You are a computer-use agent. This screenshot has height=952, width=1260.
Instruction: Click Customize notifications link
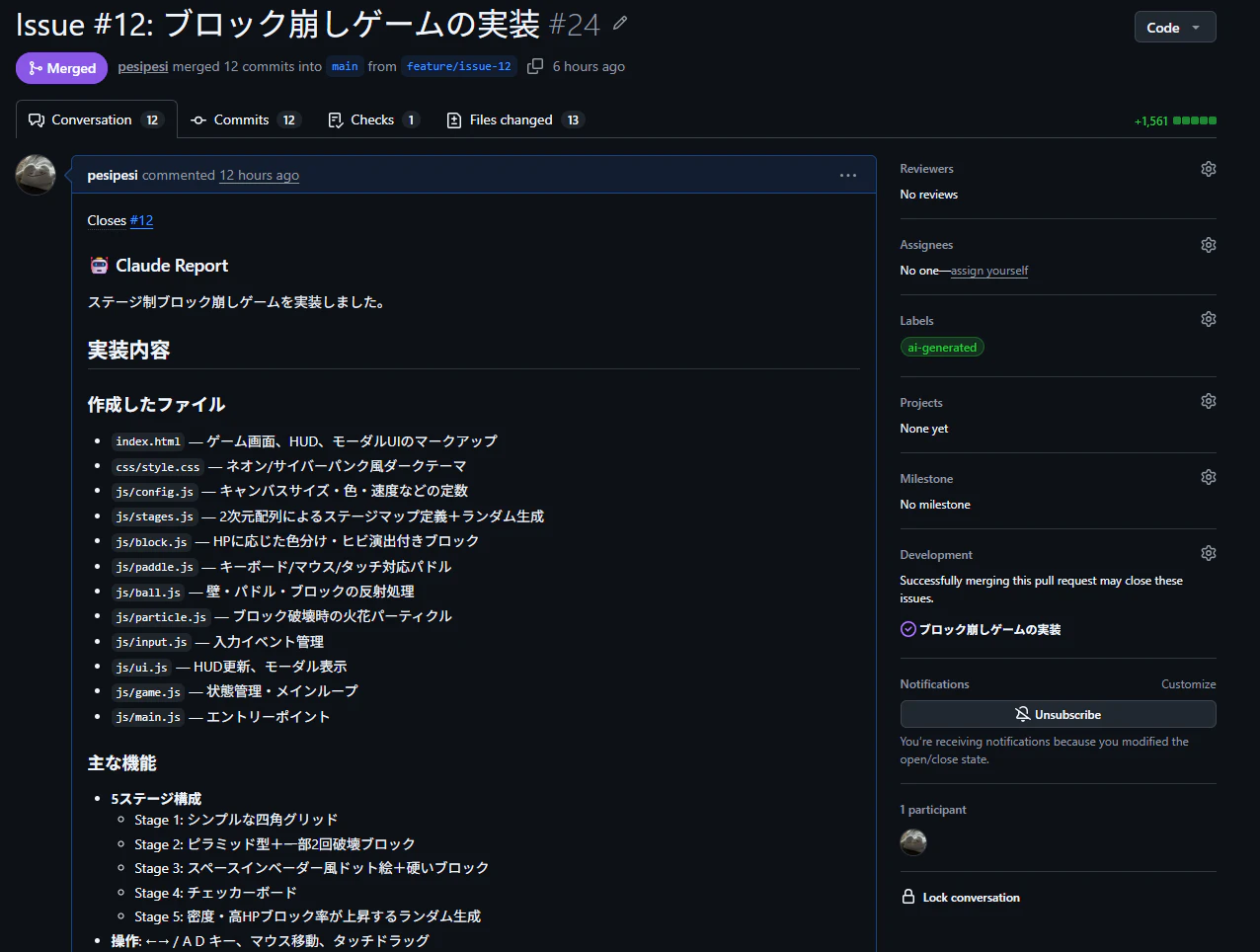tap(1188, 684)
